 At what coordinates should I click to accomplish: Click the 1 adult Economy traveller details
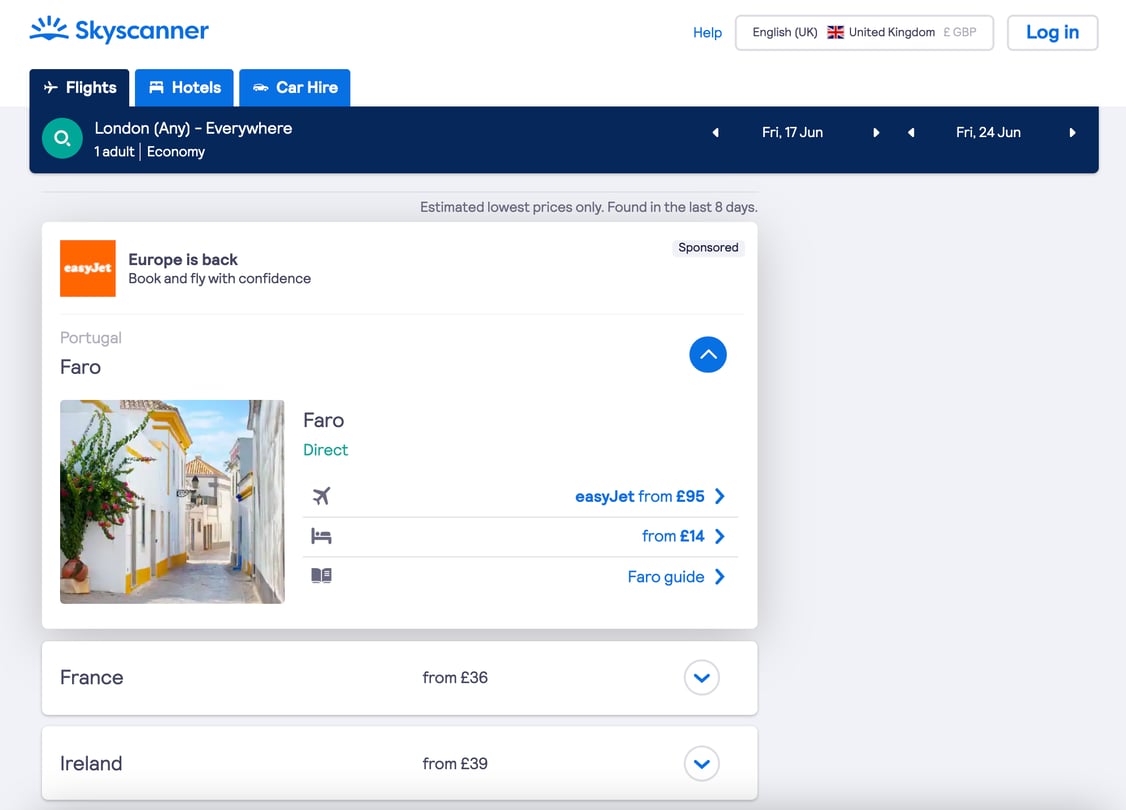149,152
